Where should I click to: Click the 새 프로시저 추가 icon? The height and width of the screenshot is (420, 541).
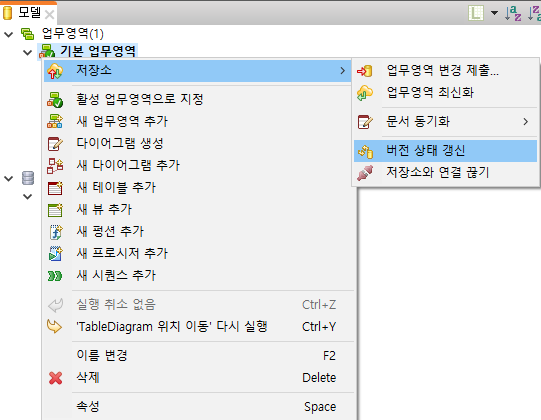[x=55, y=254]
